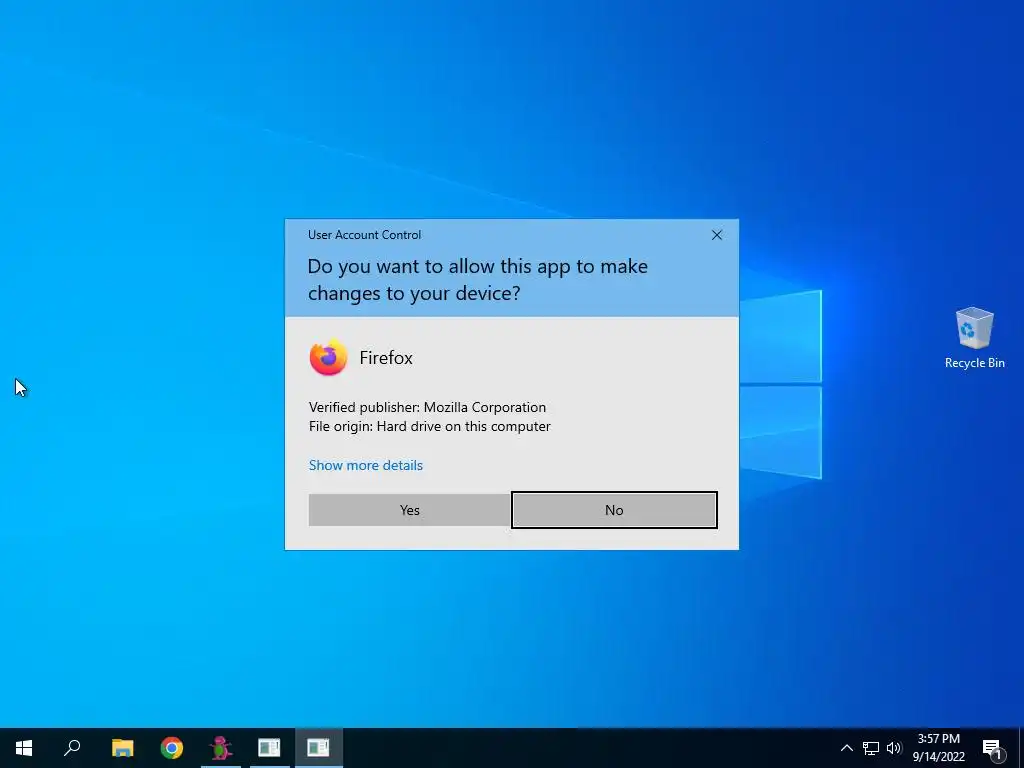Open taskbar search magnifier
This screenshot has height=768, width=1024.
point(72,748)
